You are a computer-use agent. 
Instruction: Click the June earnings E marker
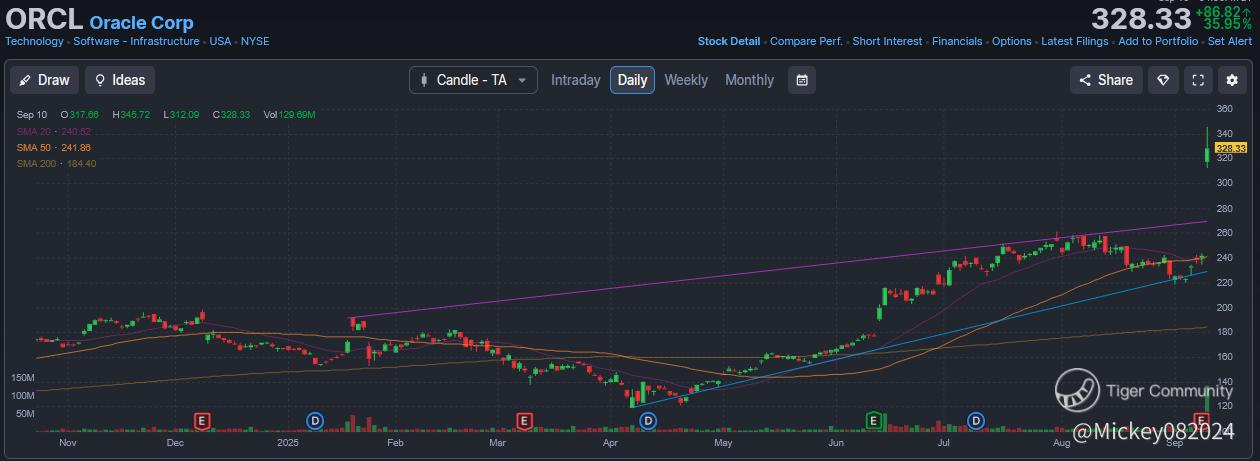(873, 420)
